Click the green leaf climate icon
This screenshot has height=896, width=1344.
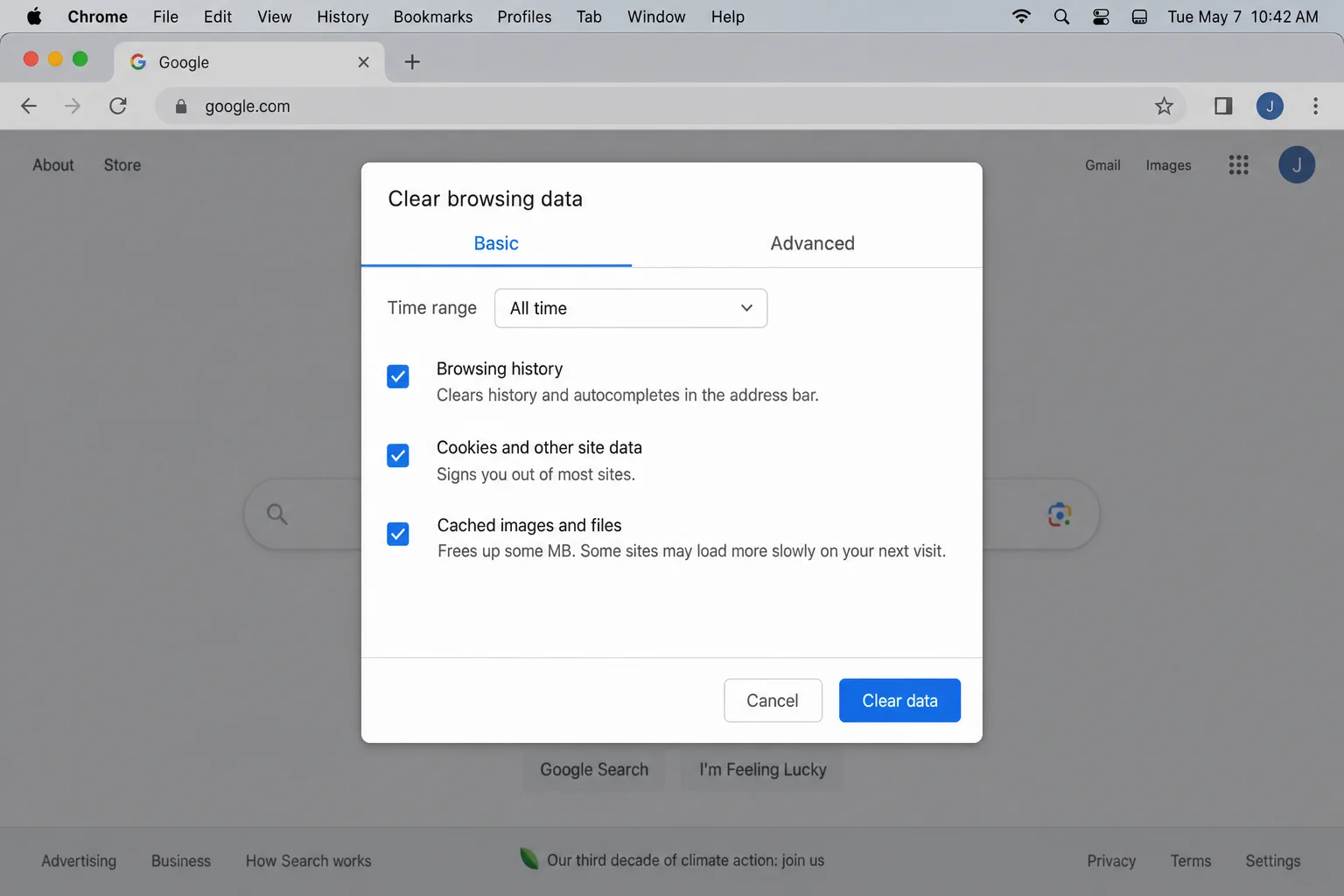[528, 858]
